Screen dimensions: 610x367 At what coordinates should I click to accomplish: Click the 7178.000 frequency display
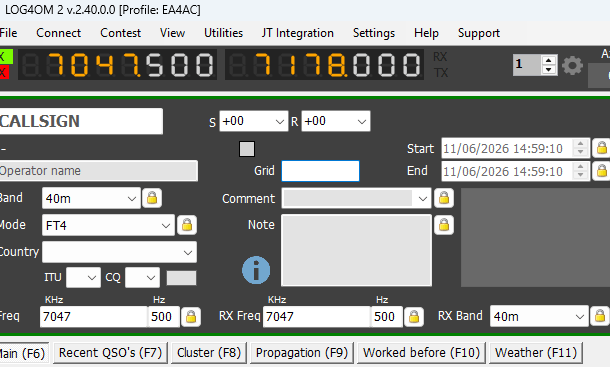[324, 65]
